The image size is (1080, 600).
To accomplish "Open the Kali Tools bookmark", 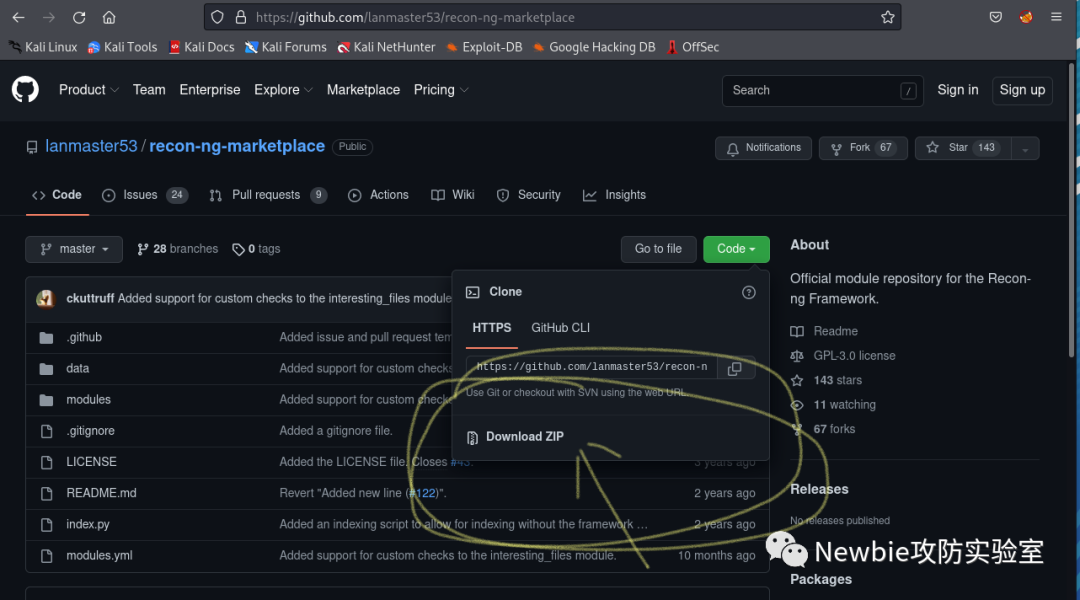I will pos(123,47).
